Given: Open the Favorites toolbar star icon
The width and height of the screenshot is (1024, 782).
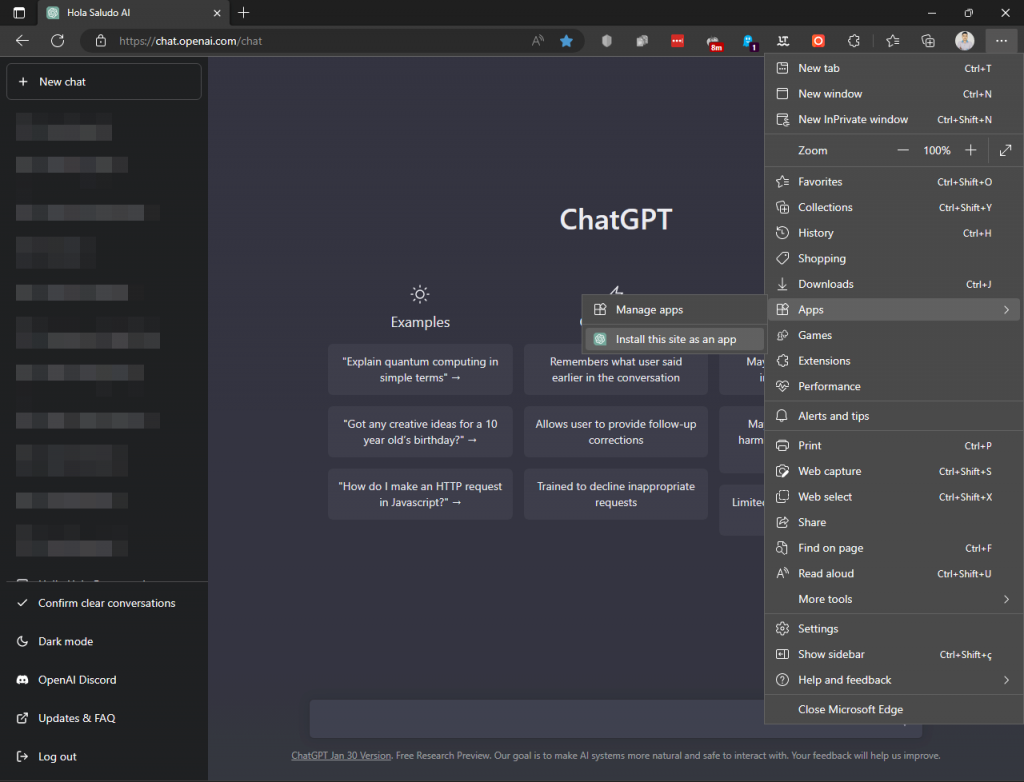Looking at the screenshot, I should coord(893,41).
